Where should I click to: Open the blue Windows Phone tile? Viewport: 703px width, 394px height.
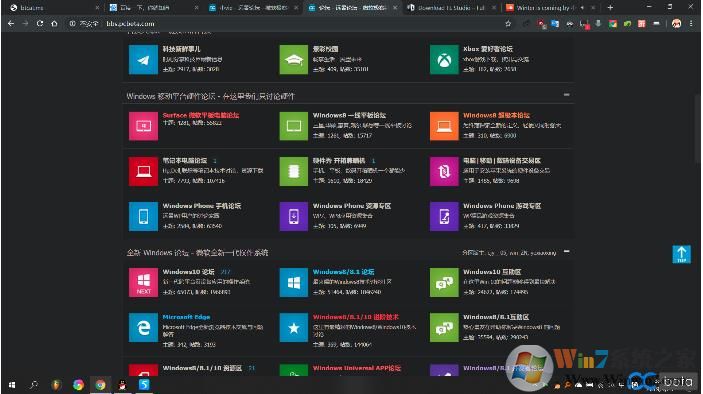(143, 216)
